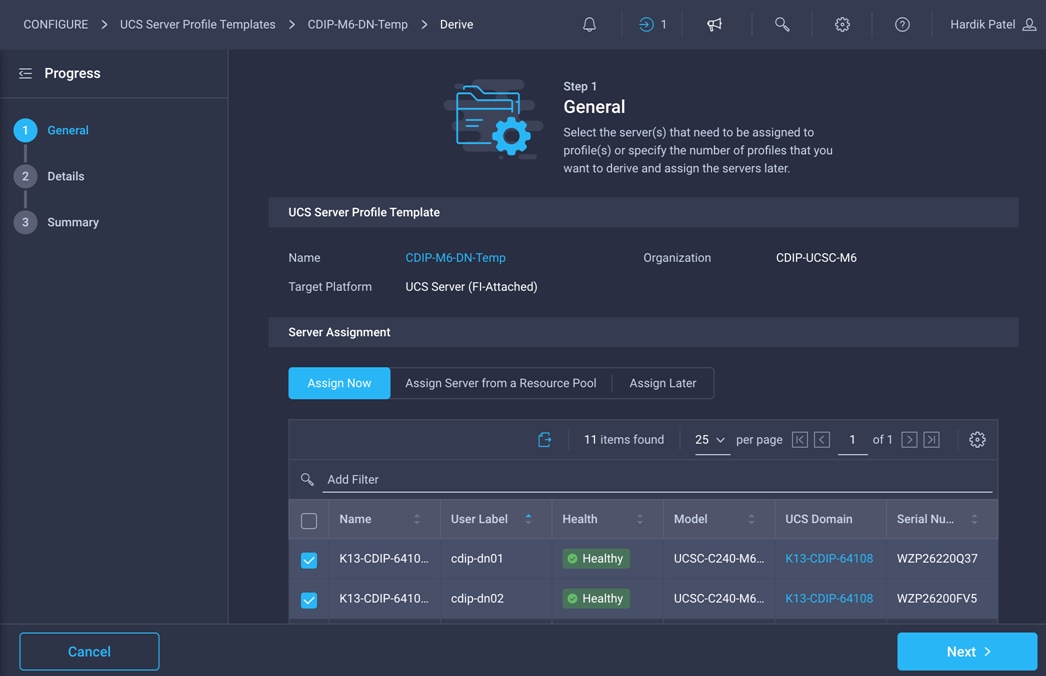Click the Healthy badge for cdip-dn02
1046x676 pixels.
click(596, 599)
